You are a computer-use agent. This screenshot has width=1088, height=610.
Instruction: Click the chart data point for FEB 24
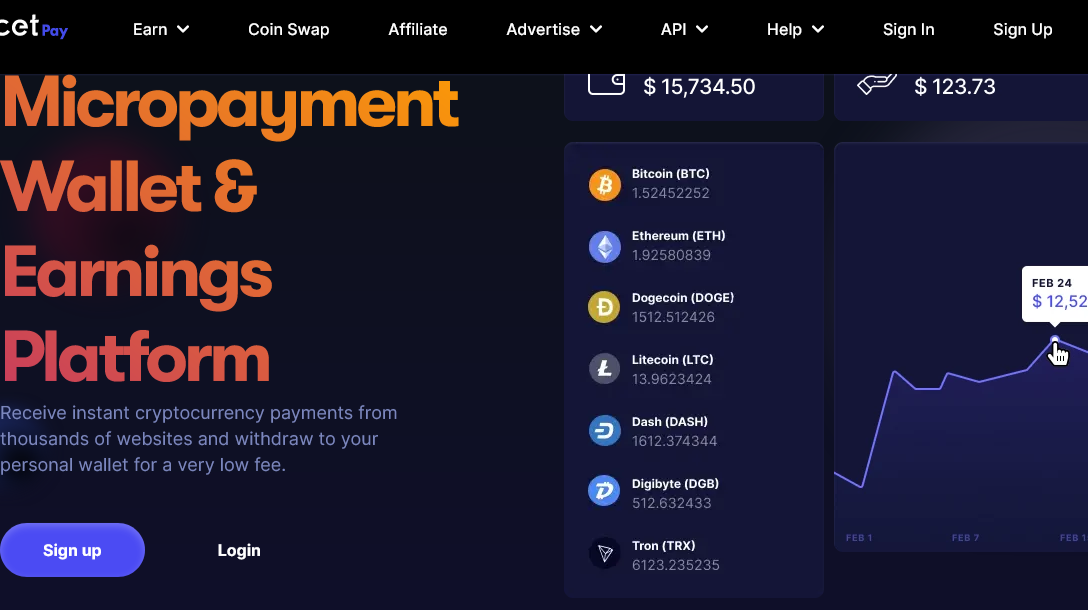tap(1055, 339)
